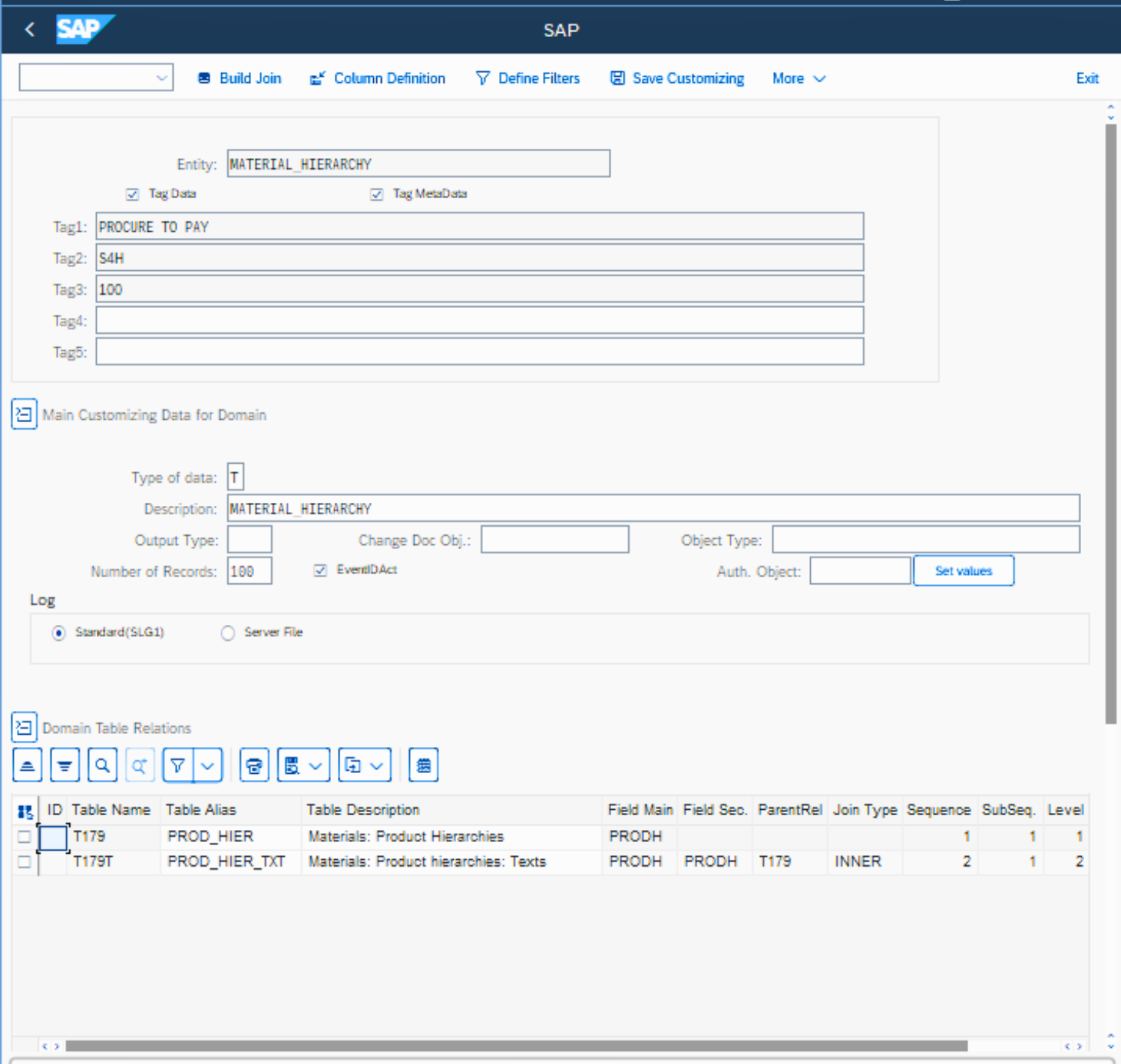The width and height of the screenshot is (1121, 1064).
Task: Click the print icon in table toolbar
Action: (x=254, y=765)
